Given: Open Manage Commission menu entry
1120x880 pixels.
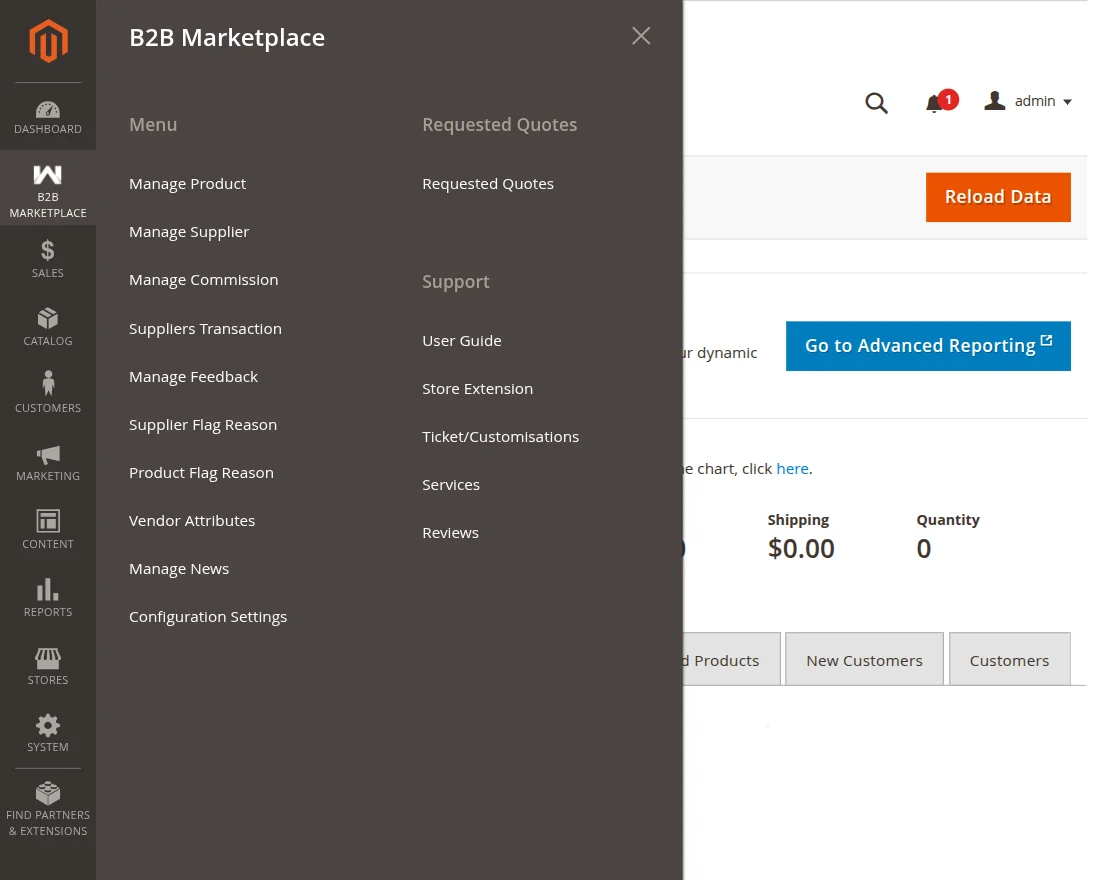Looking at the screenshot, I should [203, 280].
